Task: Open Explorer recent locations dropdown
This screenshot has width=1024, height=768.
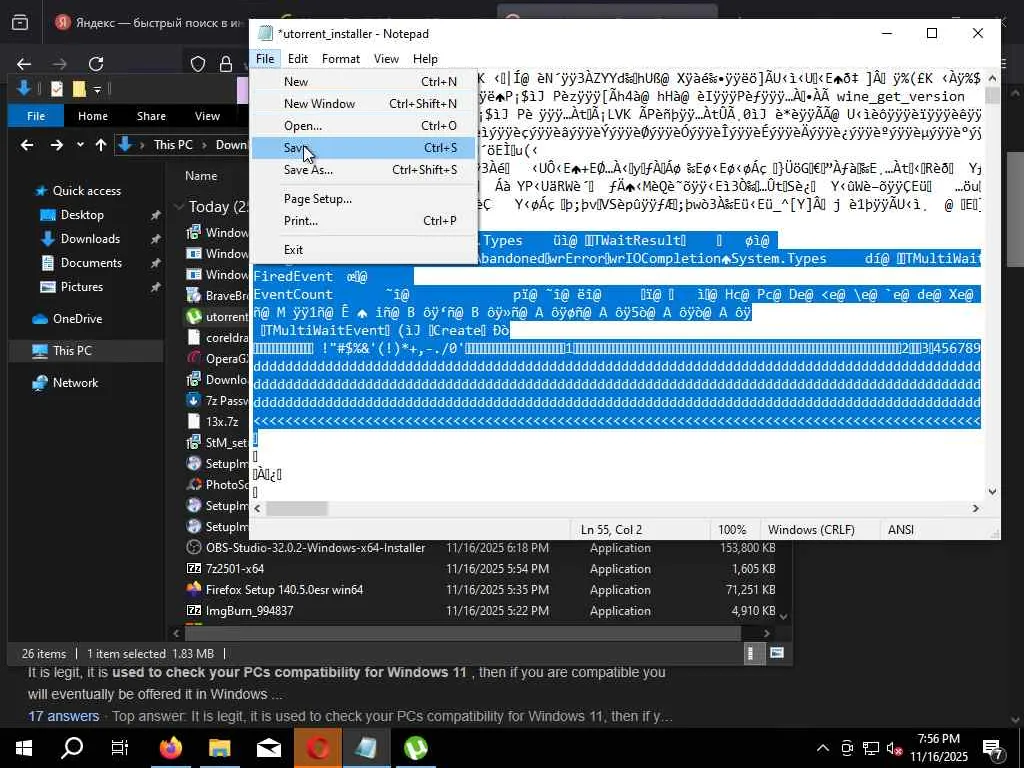Action: (80, 145)
